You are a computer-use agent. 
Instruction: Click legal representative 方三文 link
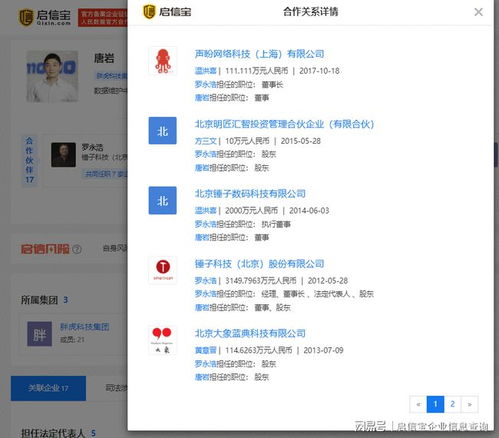point(206,141)
